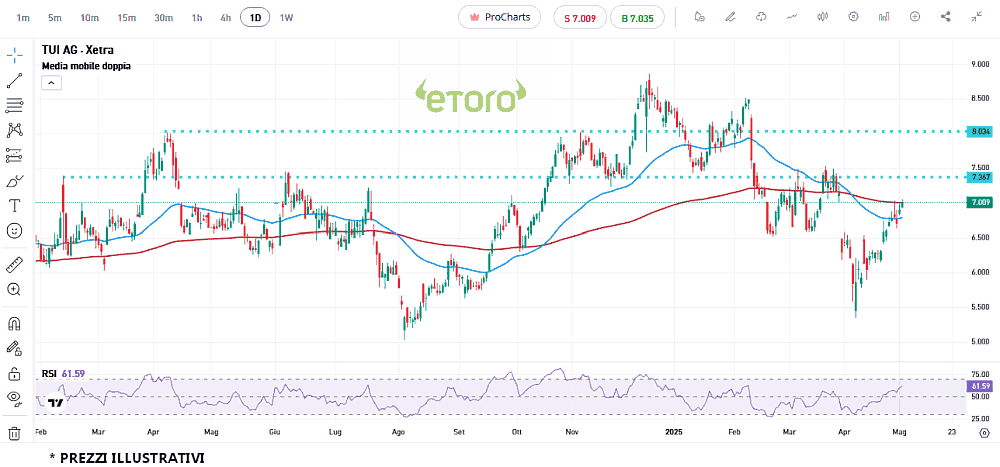The width and height of the screenshot is (1000, 467).
Task: Switch to 15m timeframe
Action: (x=126, y=18)
